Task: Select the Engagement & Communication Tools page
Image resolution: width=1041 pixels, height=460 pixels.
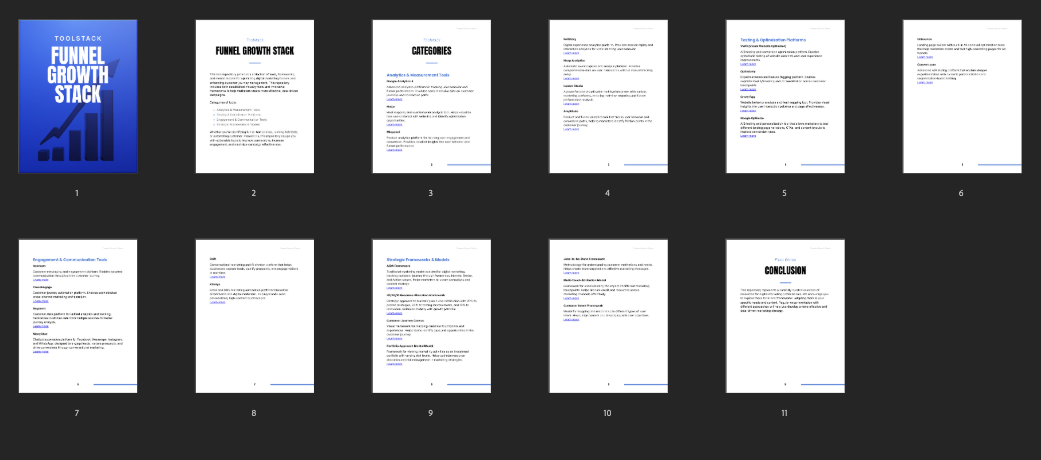Action: tap(77, 316)
